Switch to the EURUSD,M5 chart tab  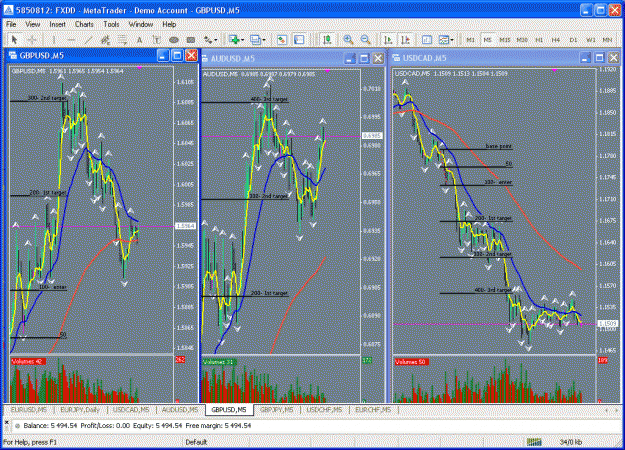tap(28, 410)
